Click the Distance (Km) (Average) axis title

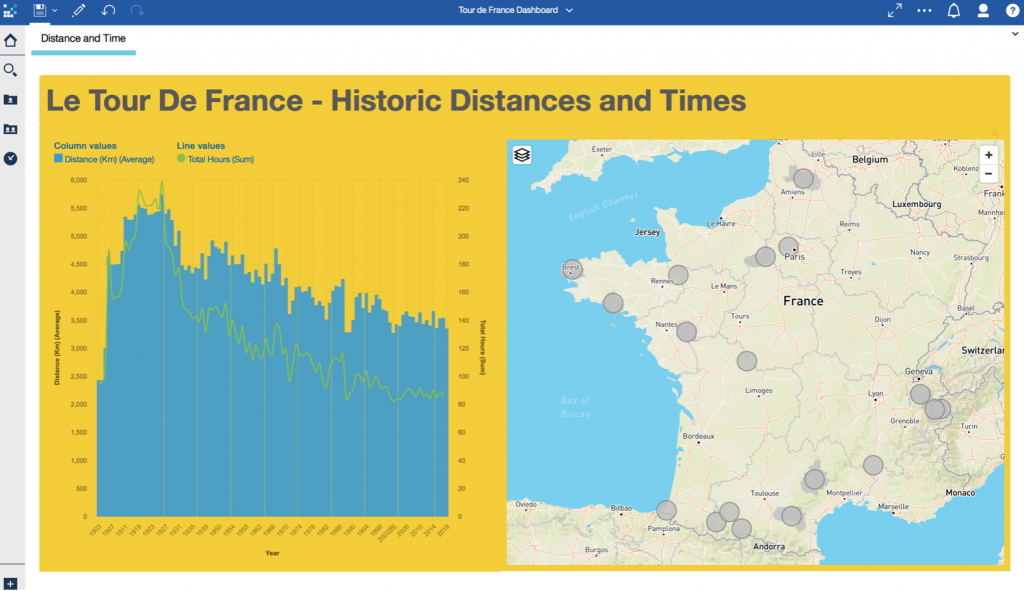click(57, 347)
